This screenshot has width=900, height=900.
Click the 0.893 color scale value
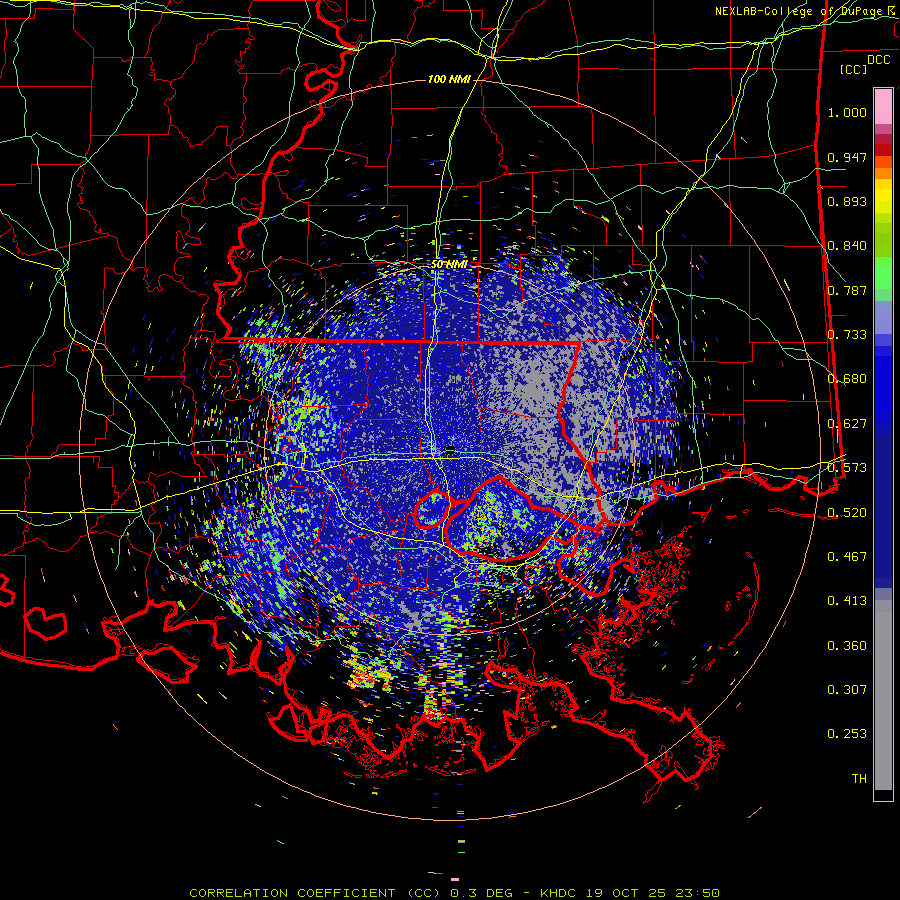(847, 201)
